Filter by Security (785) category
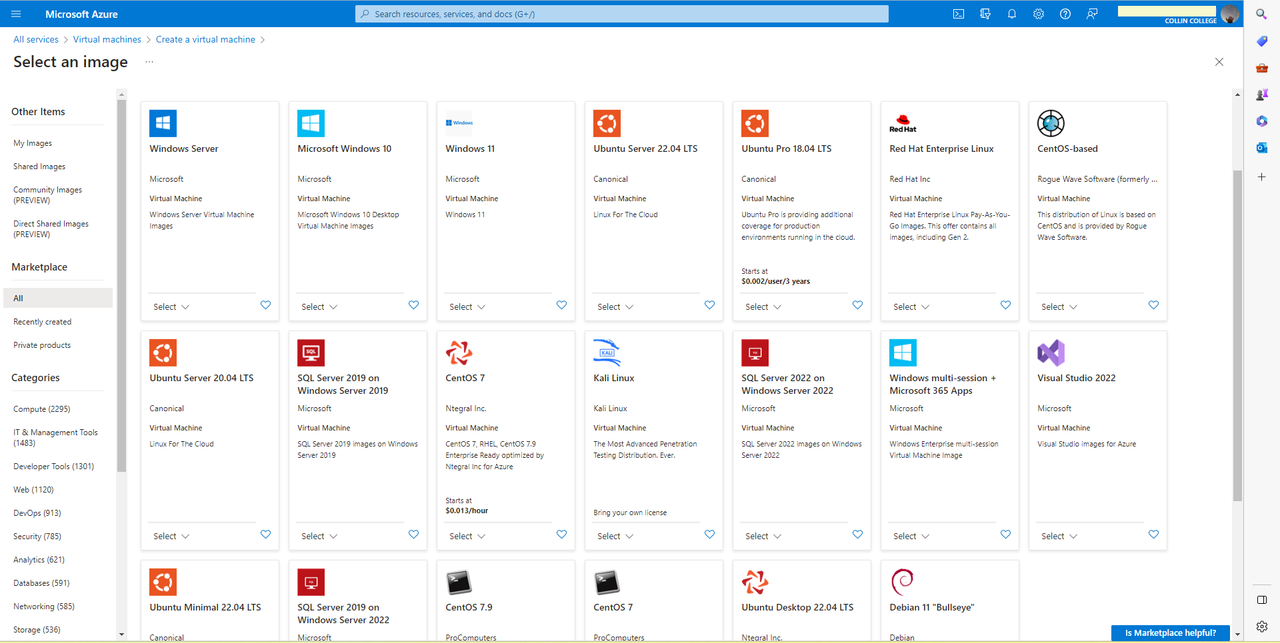The height and width of the screenshot is (643, 1280). coord(37,537)
